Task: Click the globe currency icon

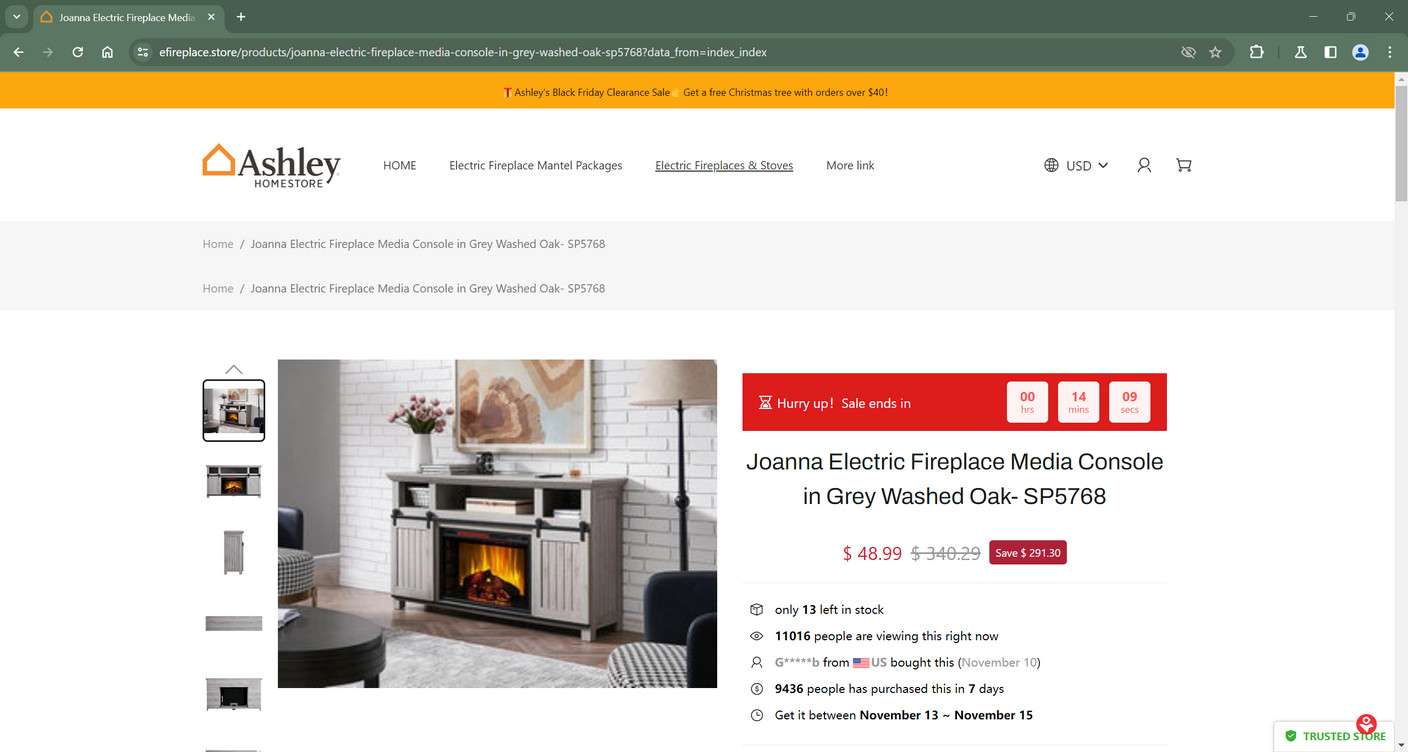Action: click(x=1050, y=165)
